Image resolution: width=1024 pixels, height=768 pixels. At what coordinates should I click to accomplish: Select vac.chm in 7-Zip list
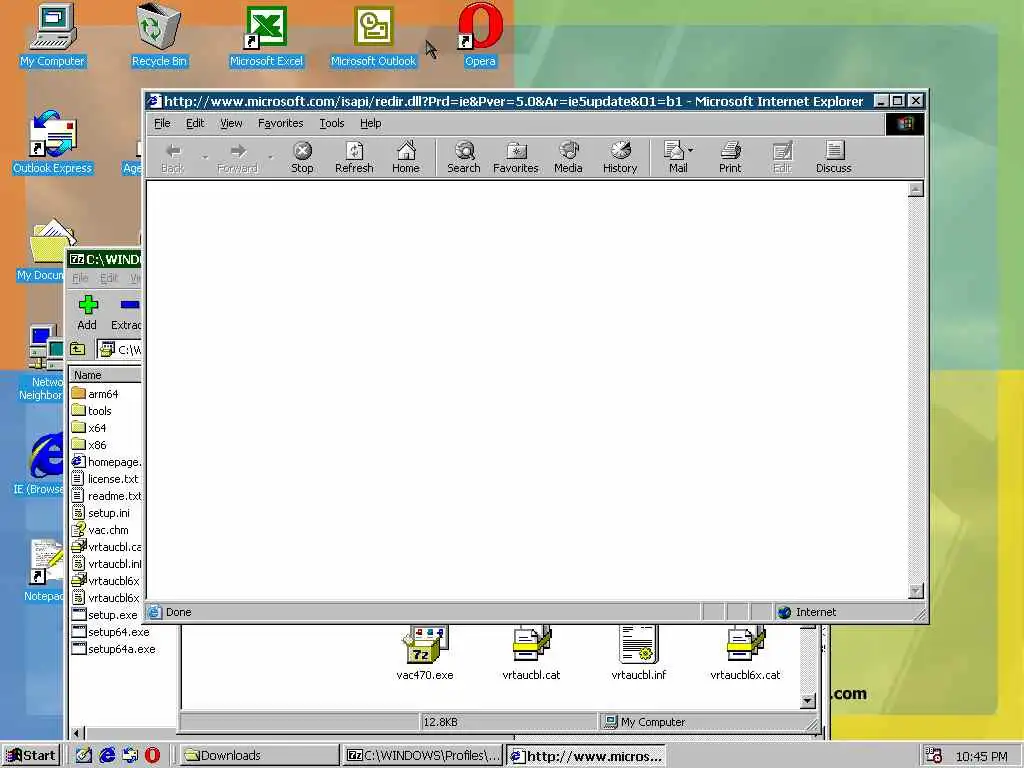(x=101, y=530)
